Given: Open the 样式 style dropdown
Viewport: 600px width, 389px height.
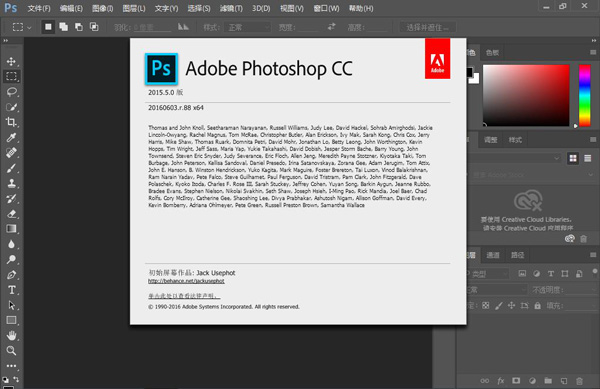Looking at the screenshot, I should point(249,27).
